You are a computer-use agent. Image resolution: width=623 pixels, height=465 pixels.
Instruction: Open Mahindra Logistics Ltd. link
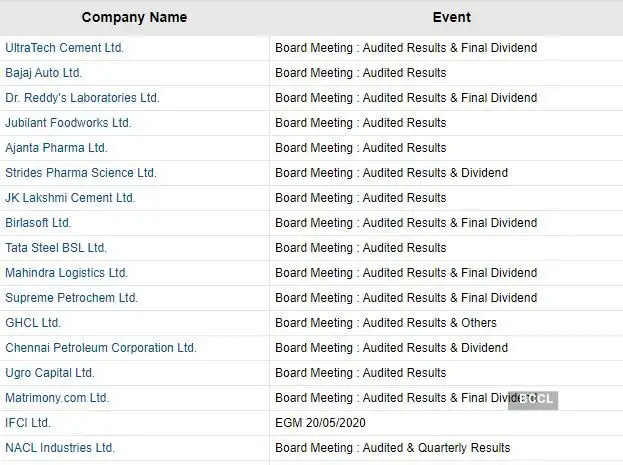click(66, 273)
